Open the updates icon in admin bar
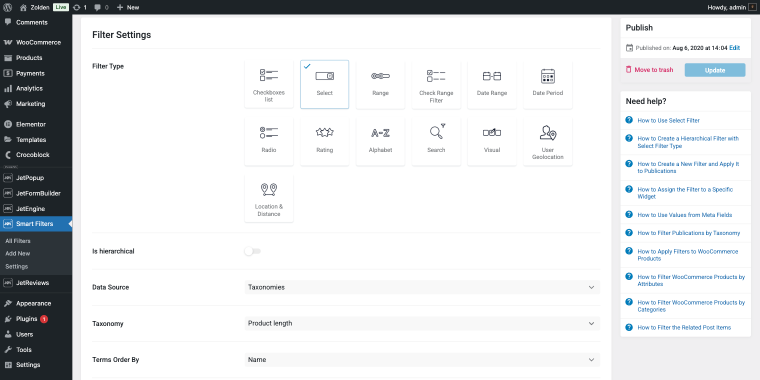Viewport: 760px width, 380px height. tap(80, 7)
